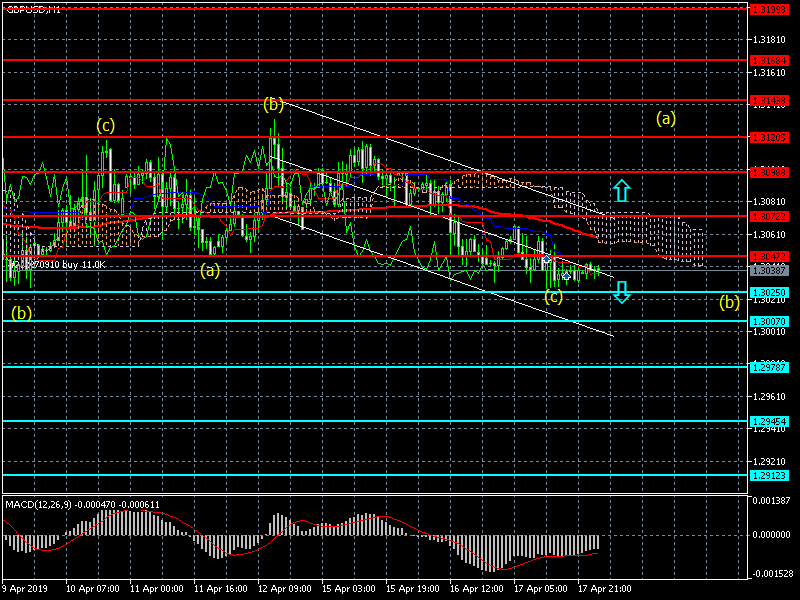Select the 1.30988 resistance price tag
This screenshot has height=600, width=800.
tap(769, 173)
